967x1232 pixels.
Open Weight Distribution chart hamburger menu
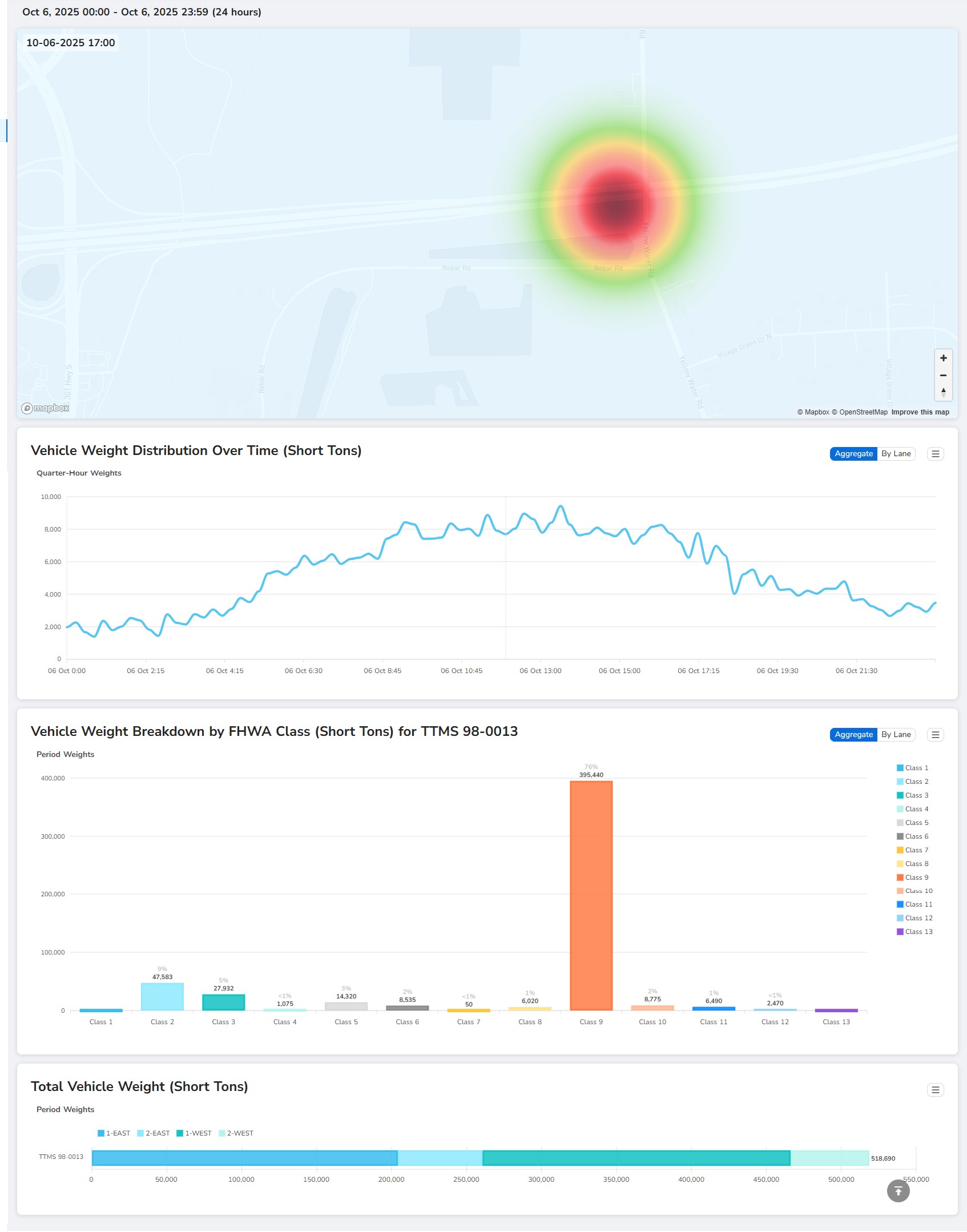(935, 454)
